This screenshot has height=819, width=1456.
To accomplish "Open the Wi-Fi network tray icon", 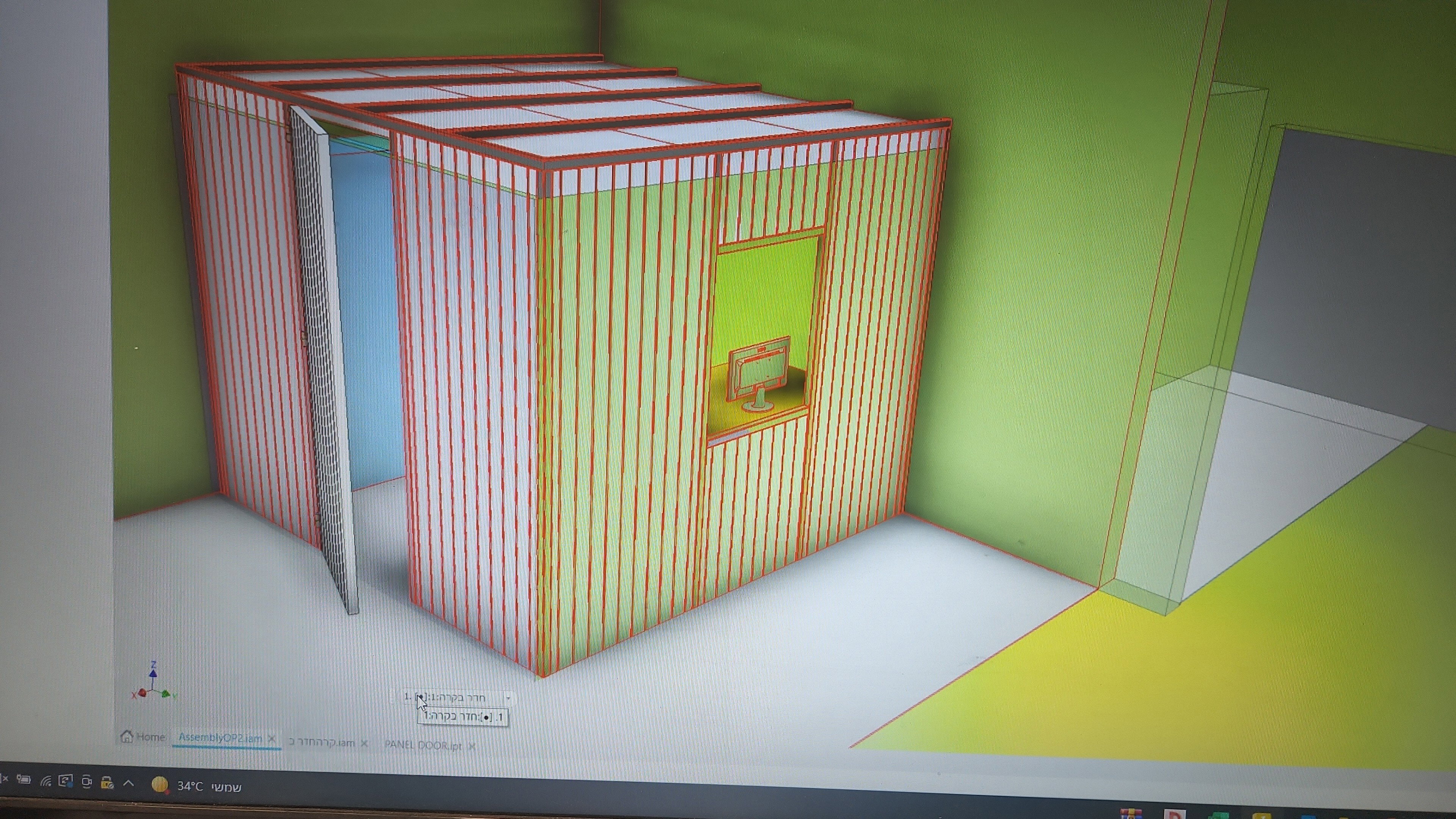I will 46,781.
